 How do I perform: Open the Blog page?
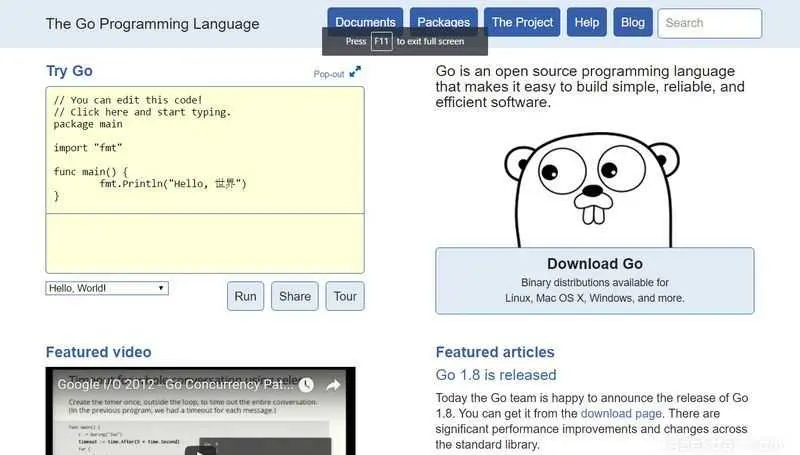(x=633, y=22)
